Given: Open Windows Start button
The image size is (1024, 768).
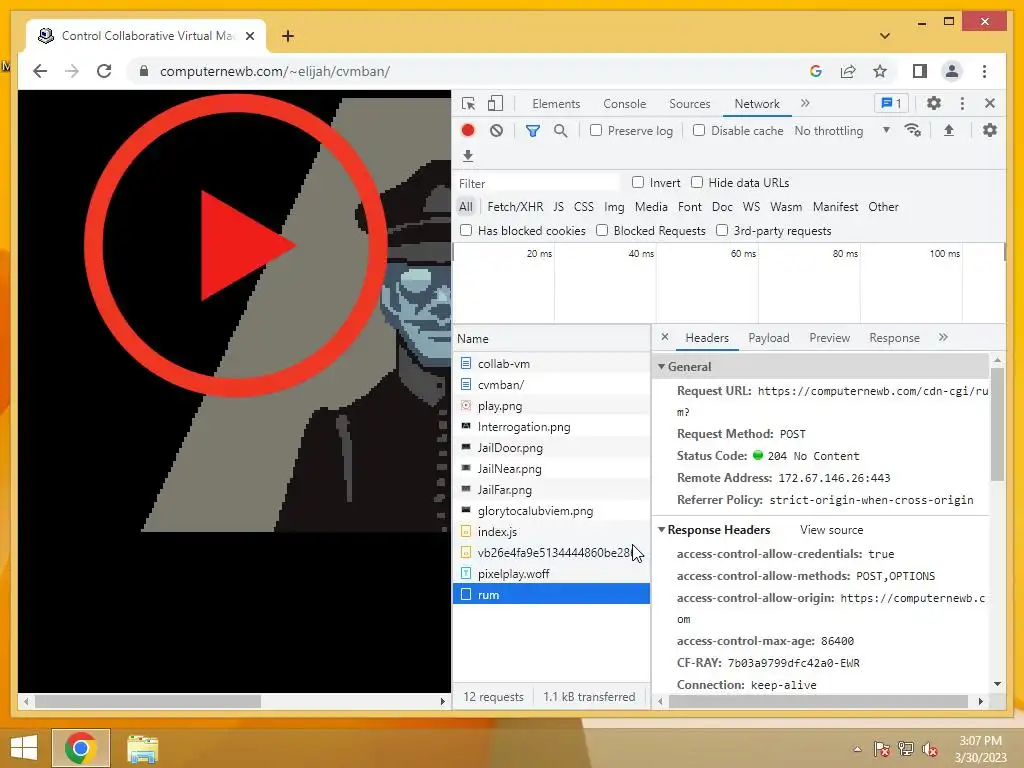Looking at the screenshot, I should pos(24,748).
